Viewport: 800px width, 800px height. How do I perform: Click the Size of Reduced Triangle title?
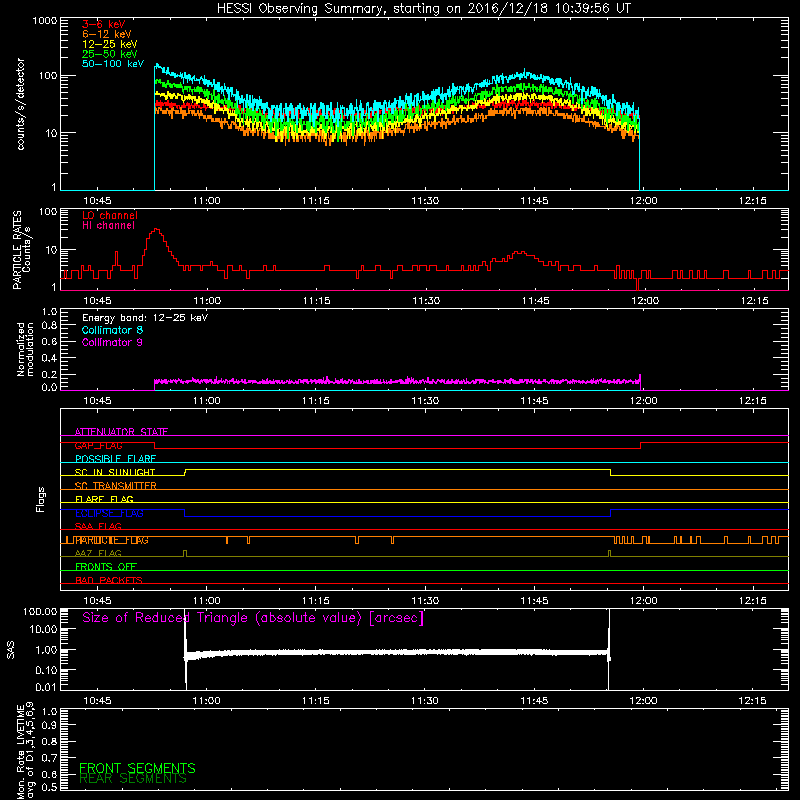tap(253, 618)
